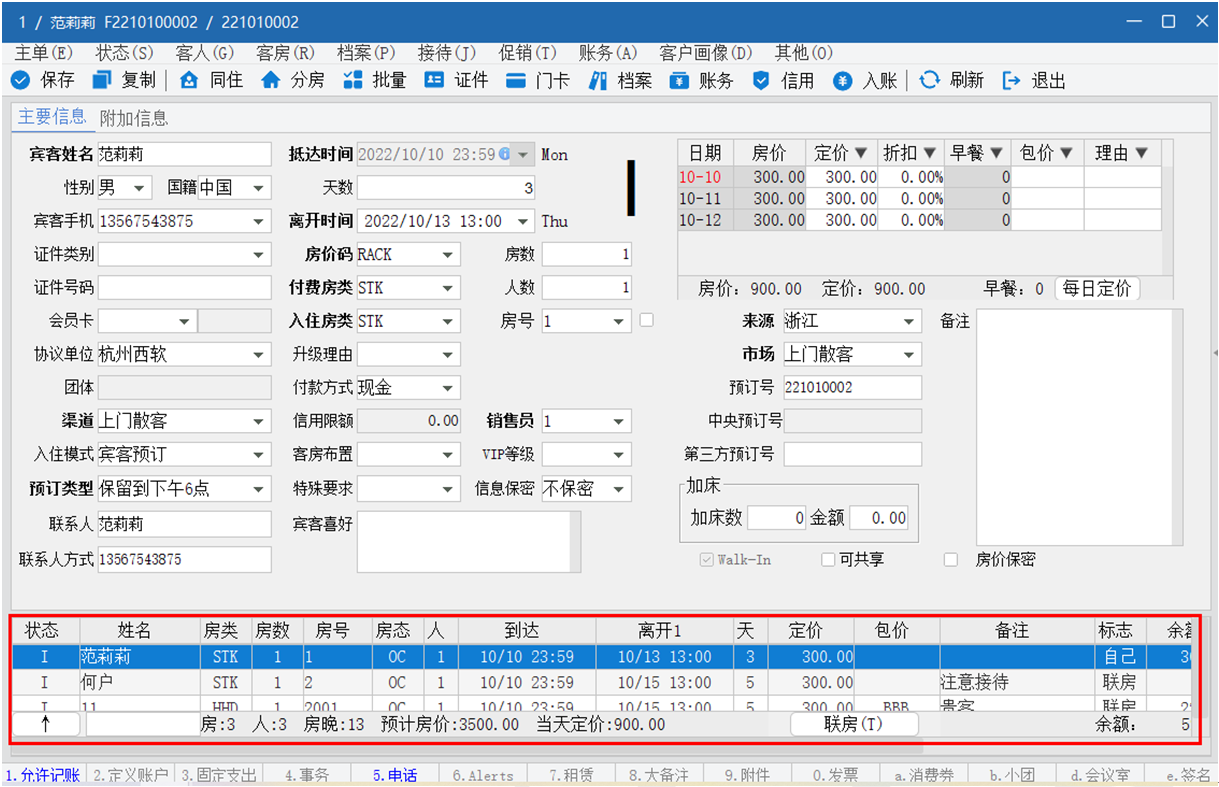Viewport: 1219px width, 787px height.
Task: Open the 促销(T) menu
Action: pos(528,53)
